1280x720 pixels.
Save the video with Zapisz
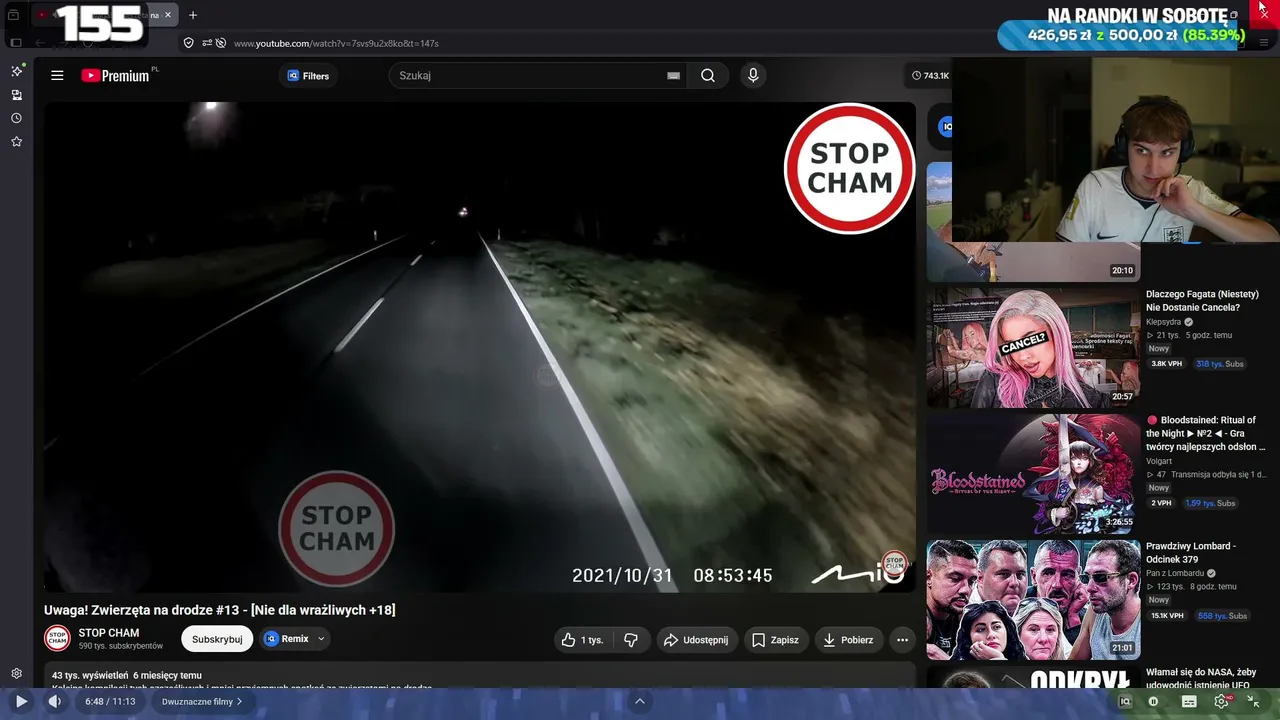[x=775, y=640]
